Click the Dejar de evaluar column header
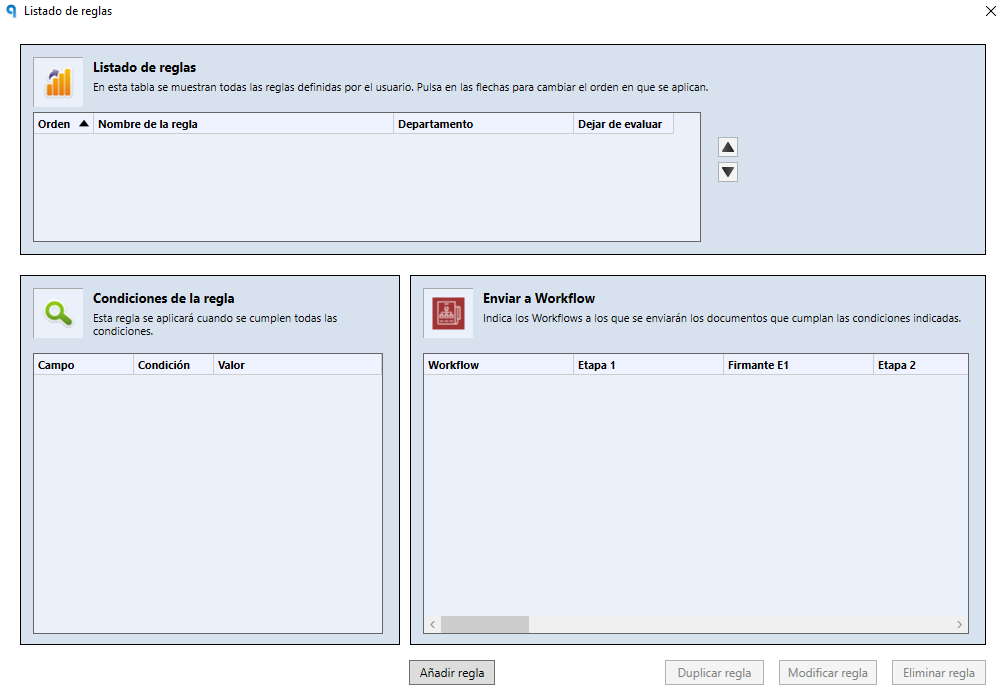Viewport: 1000px width, 690px height. [x=623, y=124]
